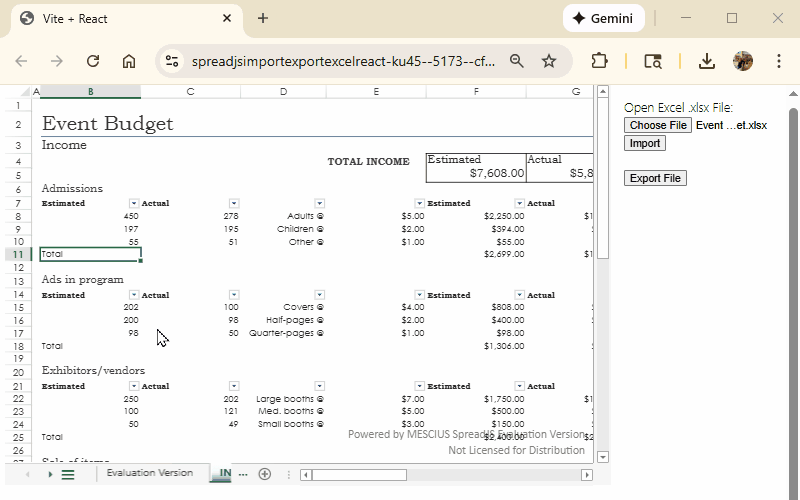The image size is (800, 500).
Task: Switch to the Evaluation Version sheet tab
Action: click(x=149, y=473)
